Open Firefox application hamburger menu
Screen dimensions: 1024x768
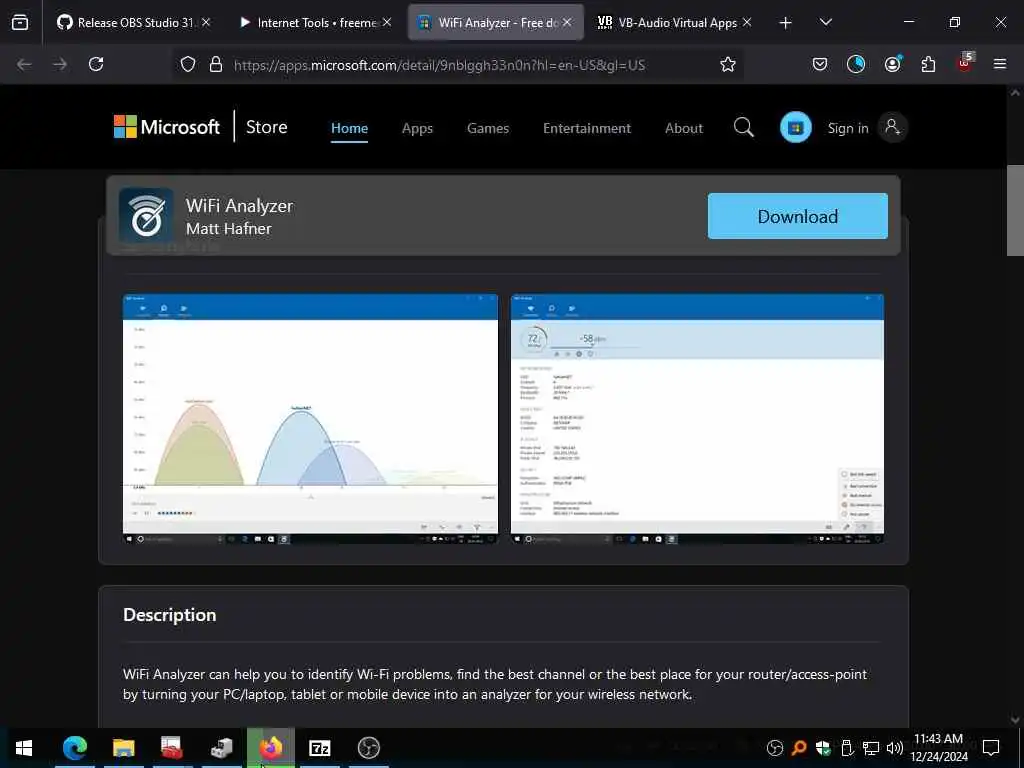[1000, 64]
